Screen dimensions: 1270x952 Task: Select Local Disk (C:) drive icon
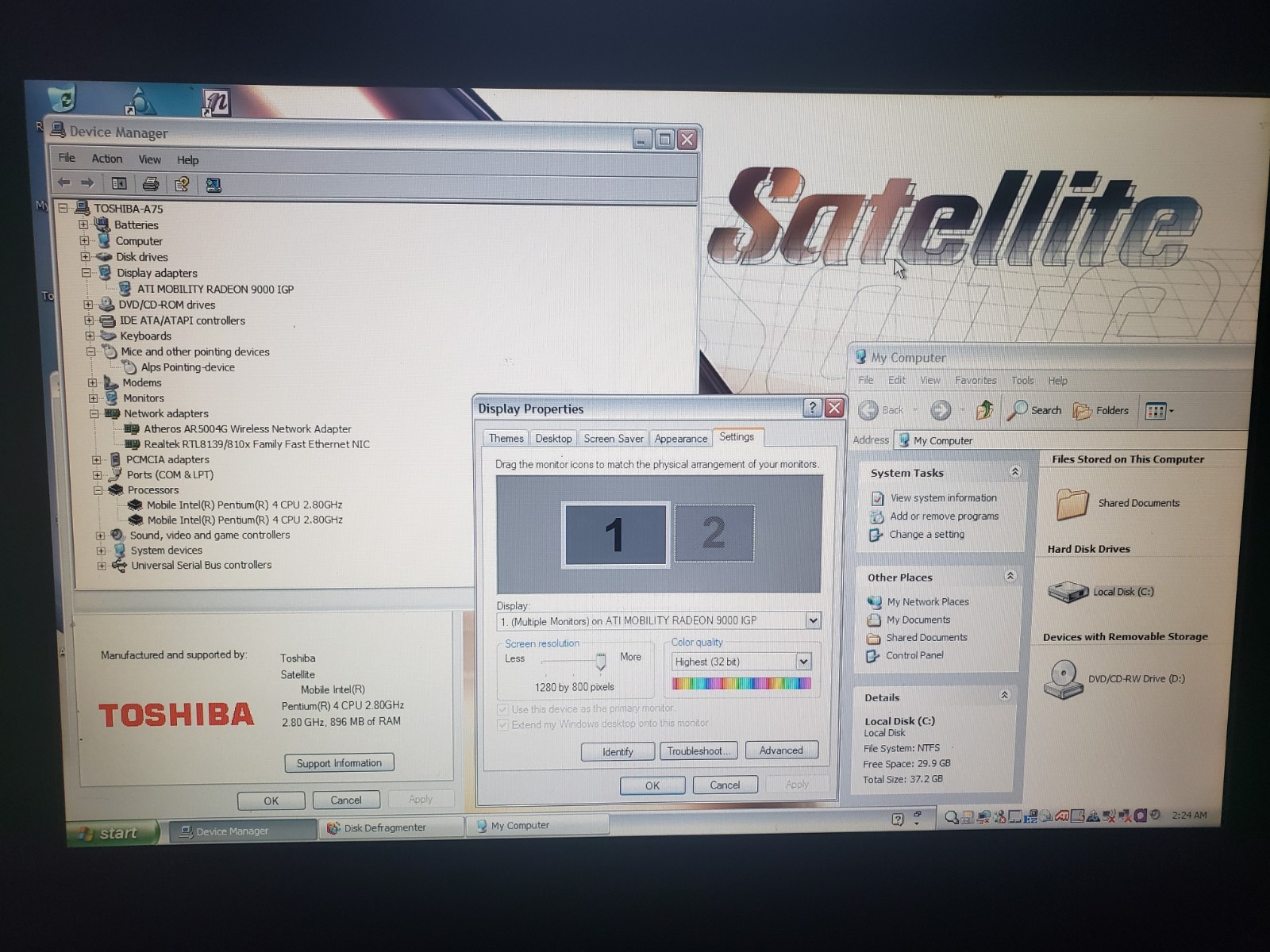[1068, 592]
